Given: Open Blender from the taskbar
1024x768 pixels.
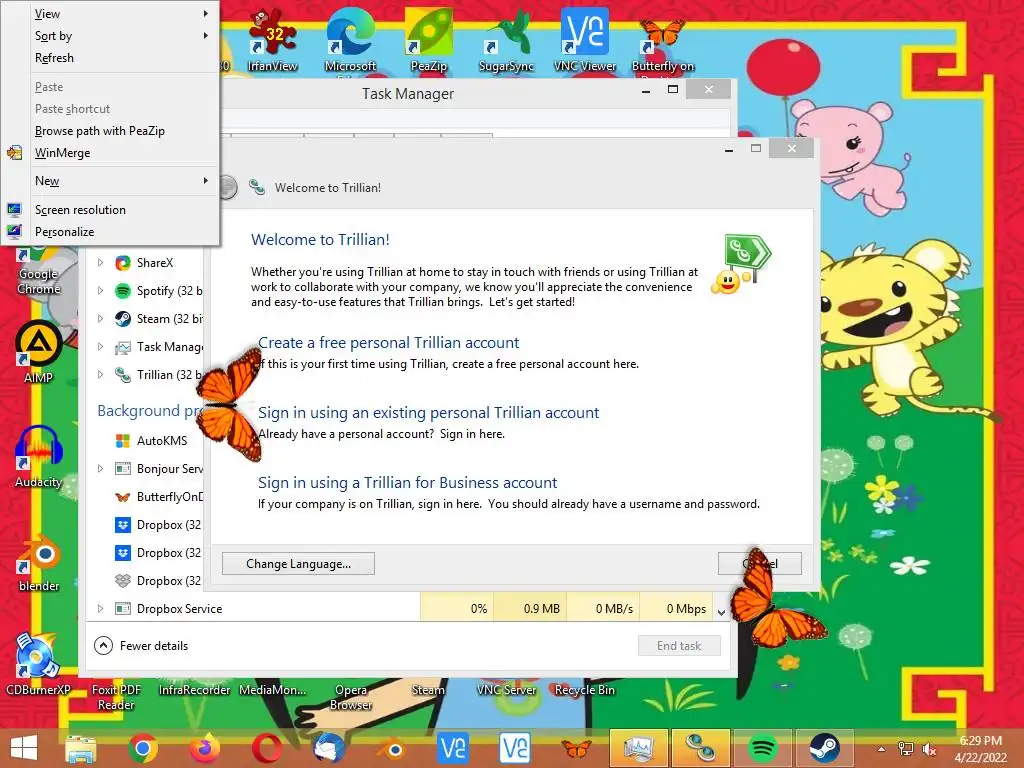Looking at the screenshot, I should coord(391,748).
